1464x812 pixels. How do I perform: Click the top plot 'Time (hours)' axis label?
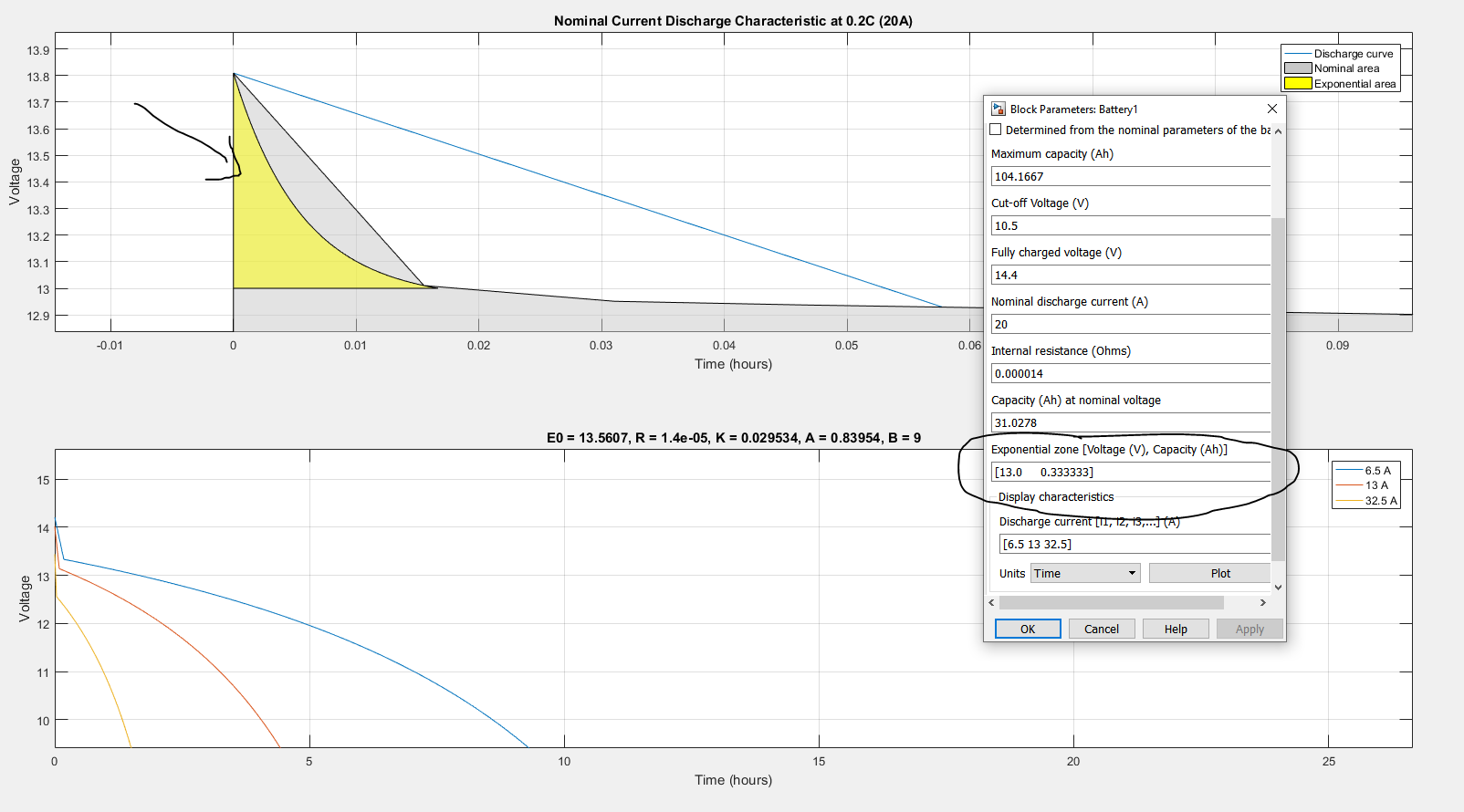(x=733, y=364)
